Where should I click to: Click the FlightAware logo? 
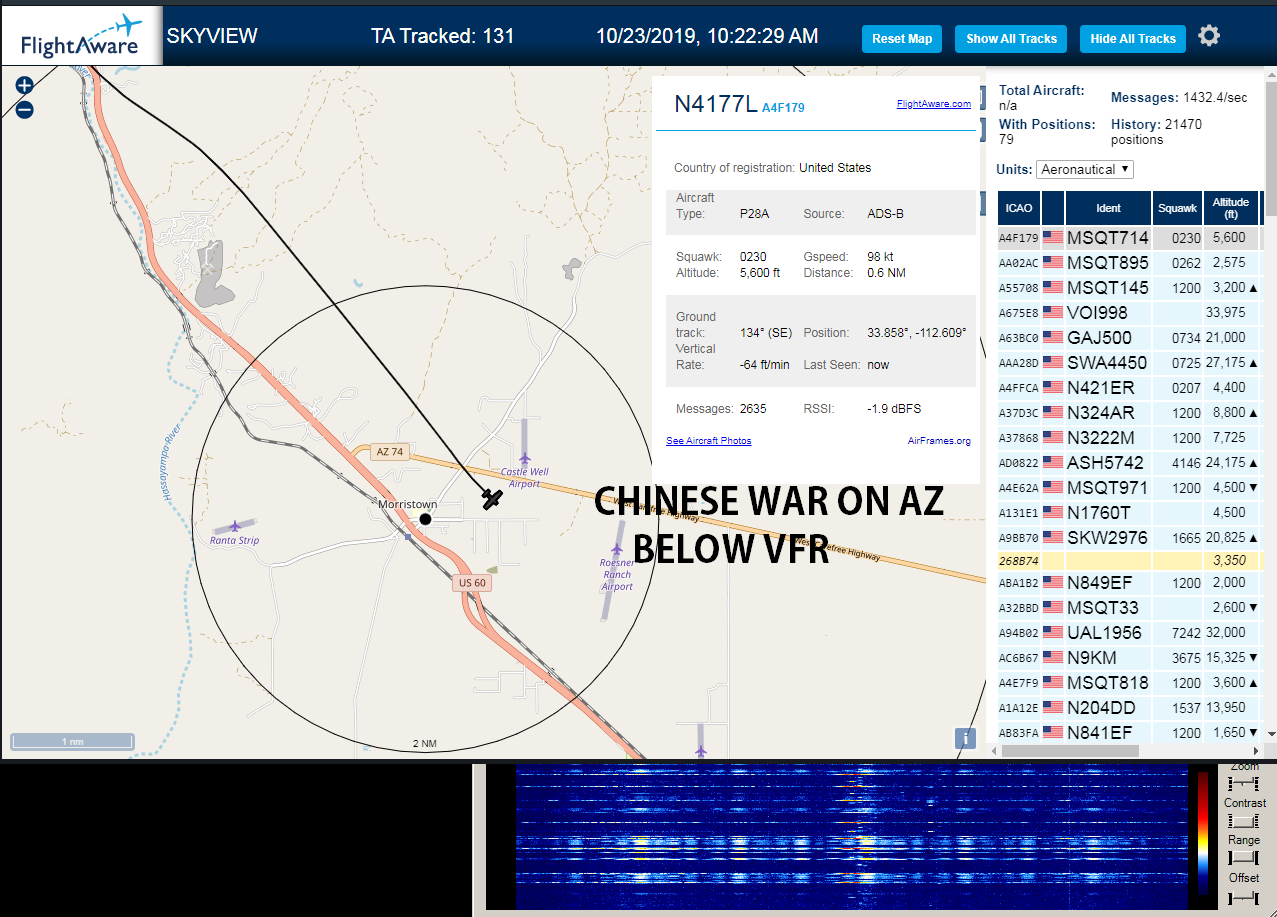pyautogui.click(x=81, y=36)
